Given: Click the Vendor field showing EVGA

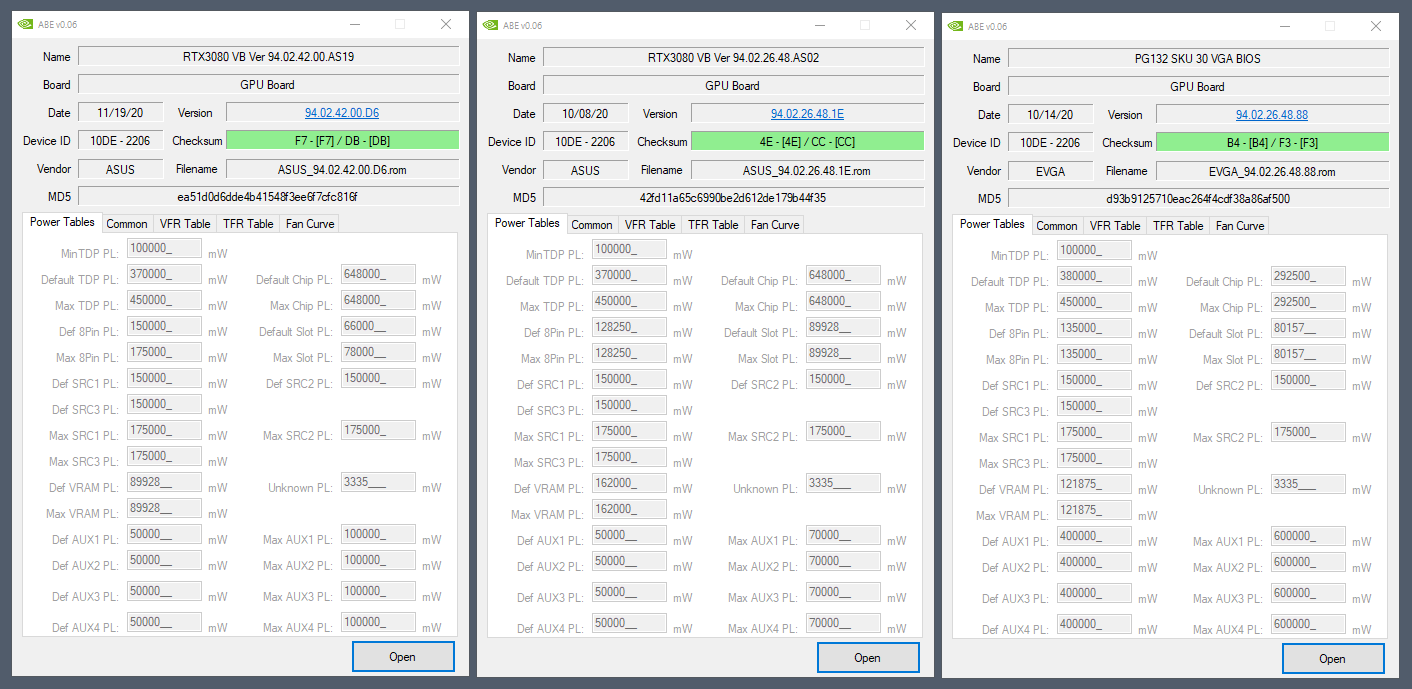Looking at the screenshot, I should pos(1050,171).
